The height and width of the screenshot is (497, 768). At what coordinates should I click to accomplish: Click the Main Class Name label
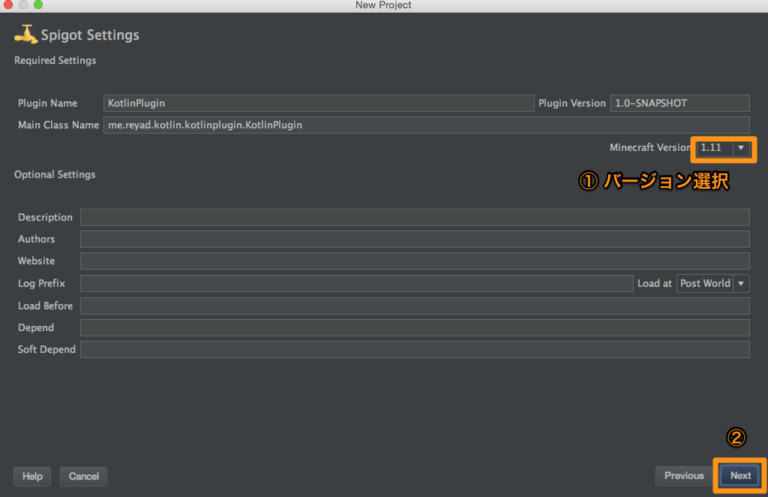tap(58, 125)
